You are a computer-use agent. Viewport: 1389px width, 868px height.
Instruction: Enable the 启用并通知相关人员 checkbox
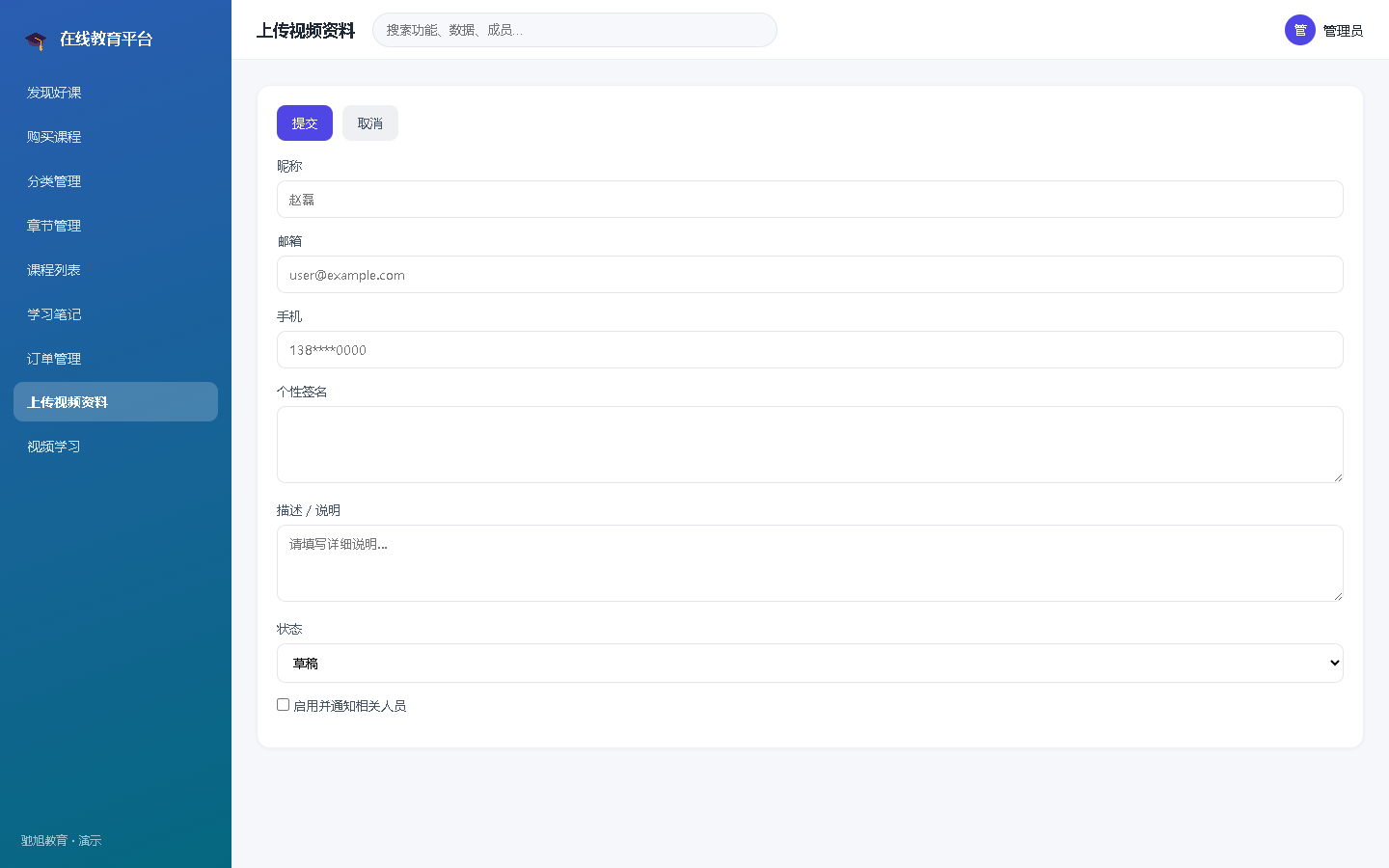tap(284, 705)
